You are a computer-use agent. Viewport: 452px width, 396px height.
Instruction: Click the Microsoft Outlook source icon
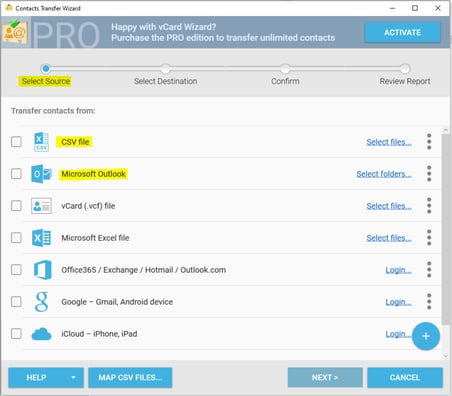pos(41,174)
